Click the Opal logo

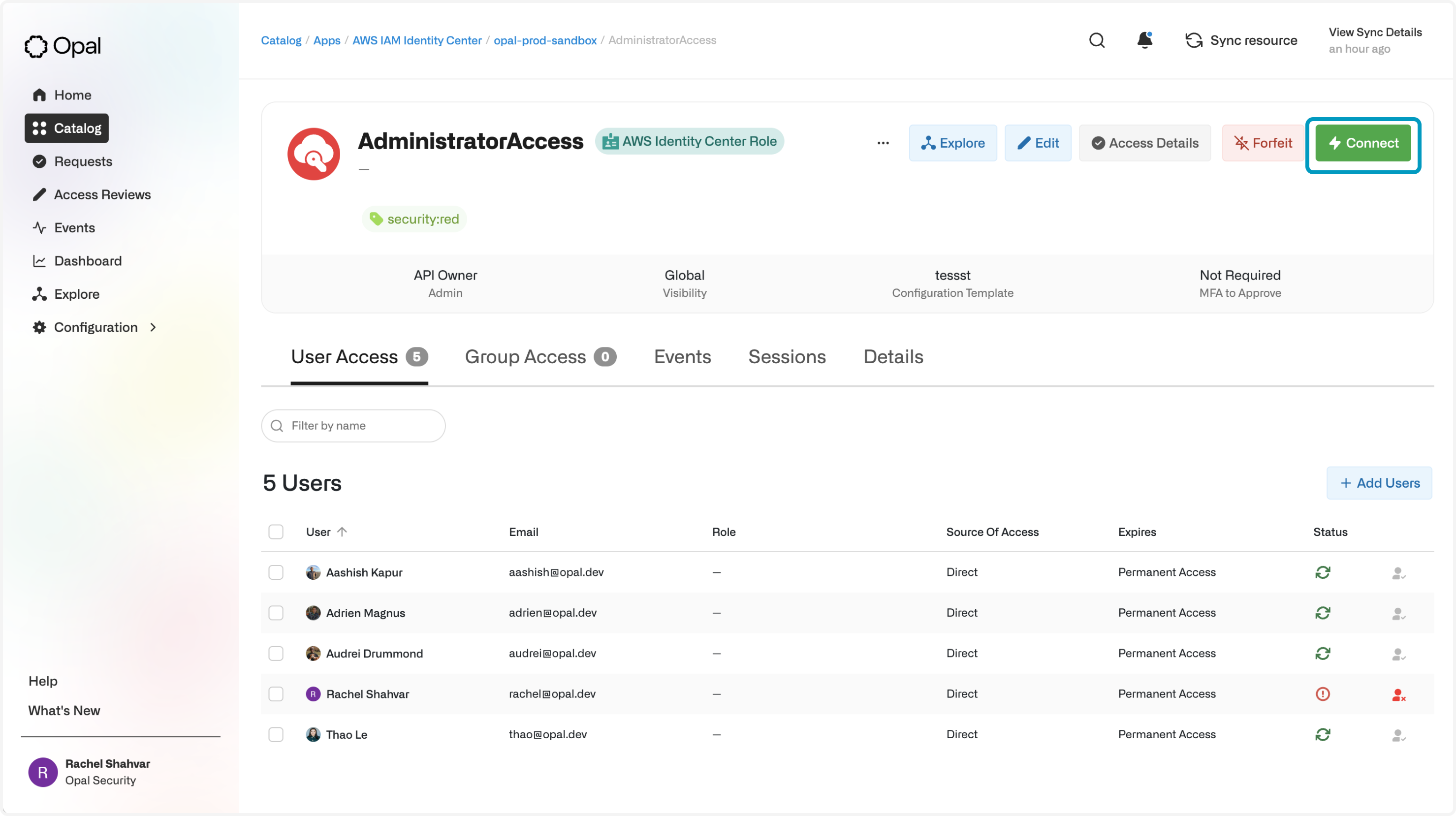point(62,46)
